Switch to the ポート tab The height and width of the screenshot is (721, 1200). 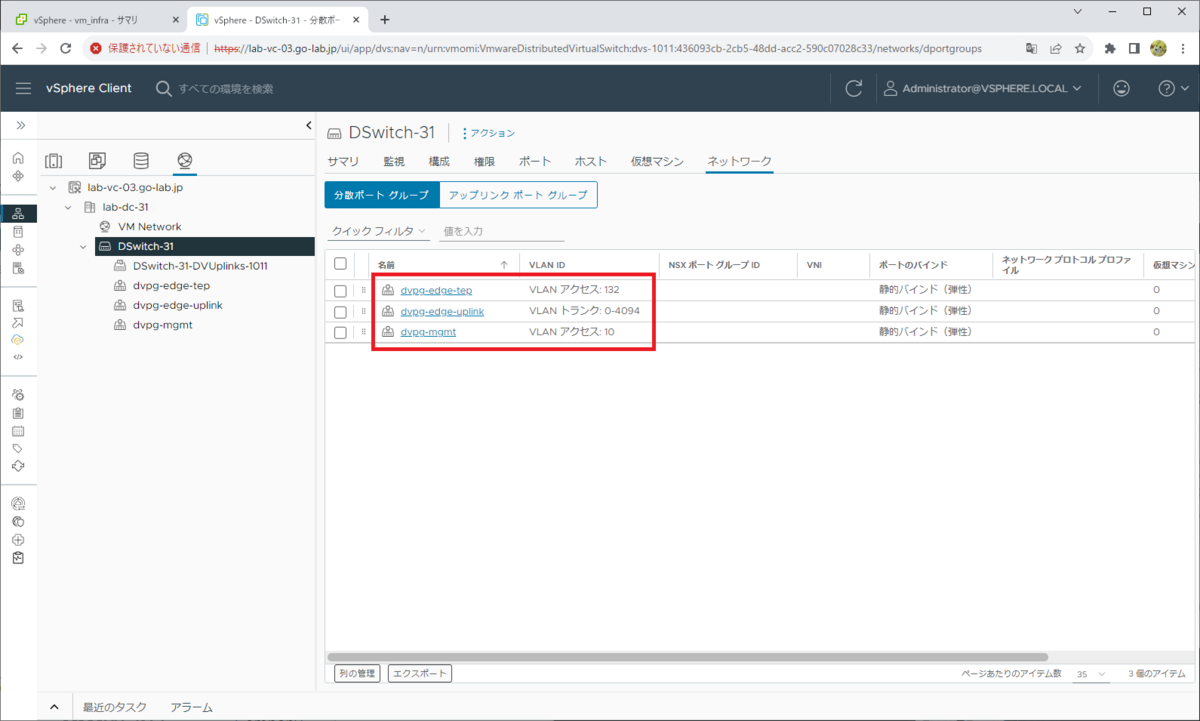(535, 161)
